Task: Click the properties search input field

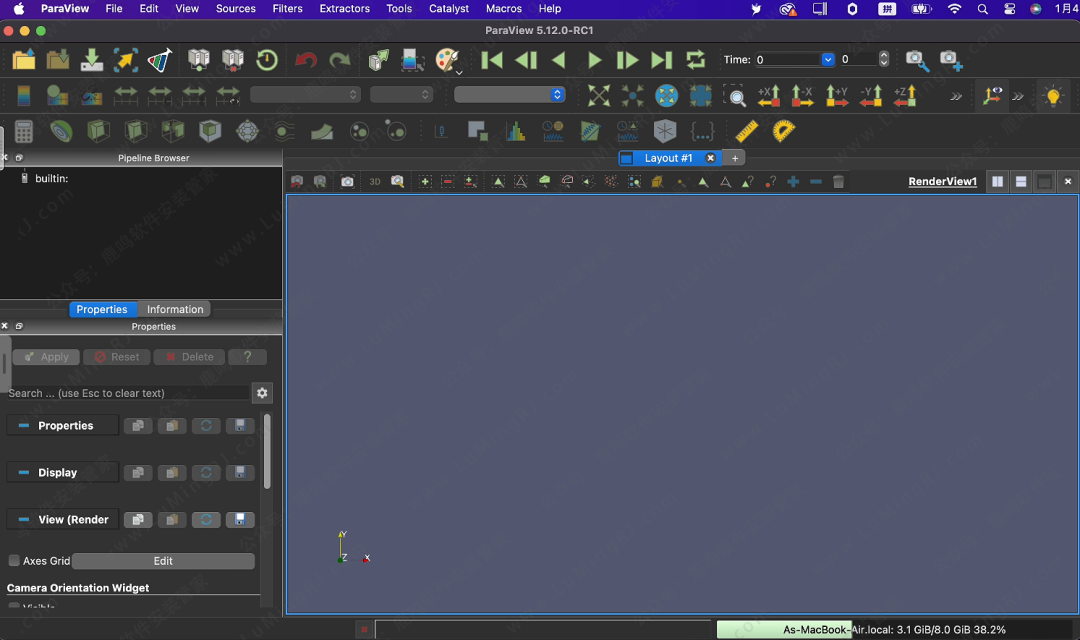Action: point(126,393)
